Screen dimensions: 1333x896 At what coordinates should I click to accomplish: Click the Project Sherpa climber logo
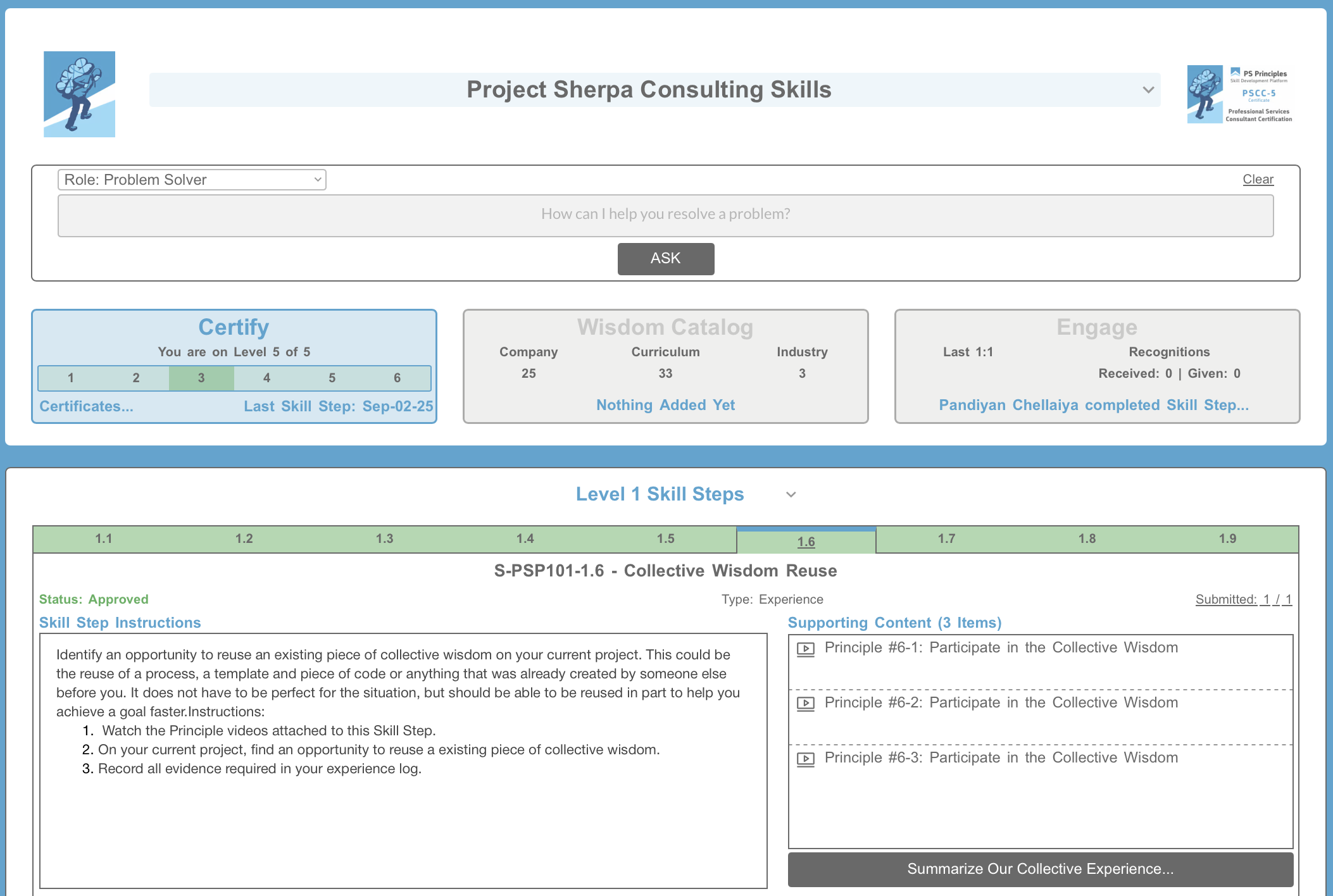coord(79,94)
